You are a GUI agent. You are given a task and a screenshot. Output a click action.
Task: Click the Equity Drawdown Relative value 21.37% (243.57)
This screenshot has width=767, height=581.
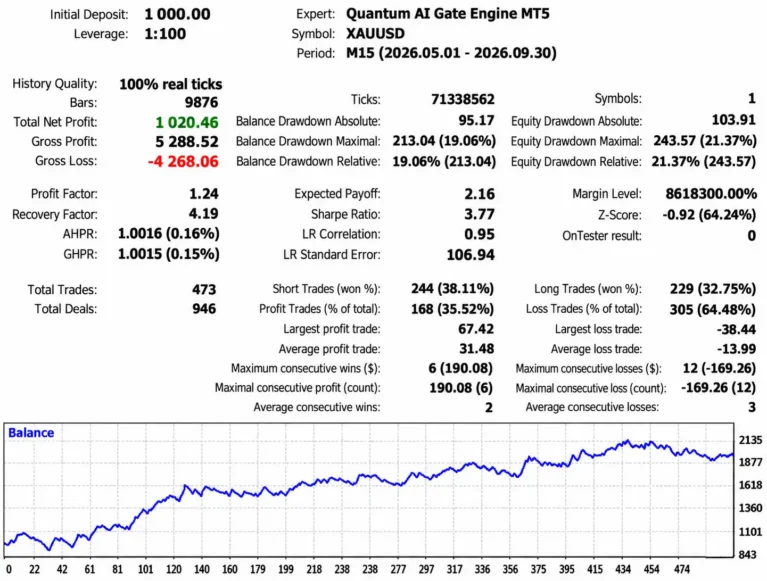click(x=703, y=161)
